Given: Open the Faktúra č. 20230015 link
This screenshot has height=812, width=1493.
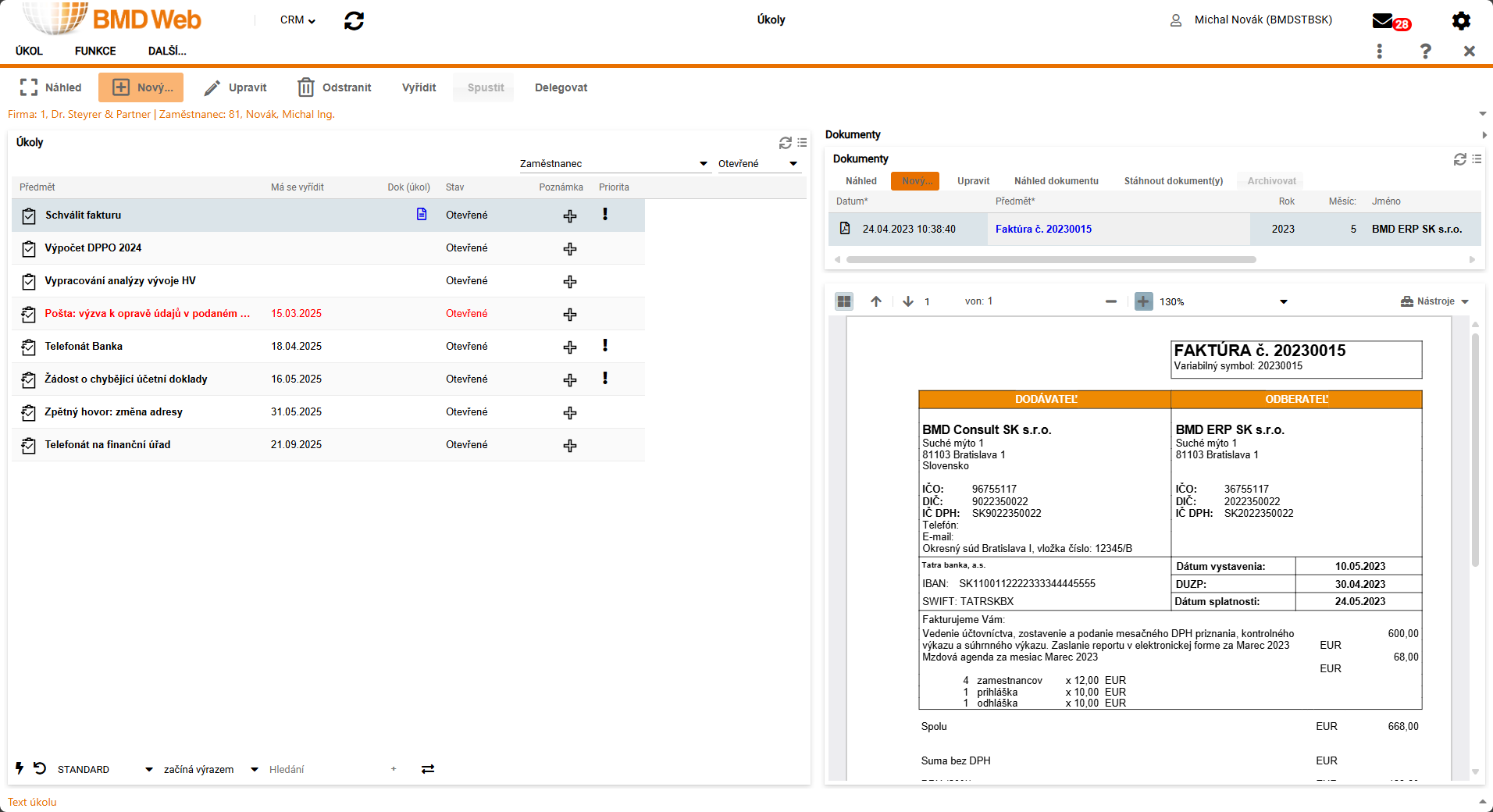Looking at the screenshot, I should coord(1043,229).
